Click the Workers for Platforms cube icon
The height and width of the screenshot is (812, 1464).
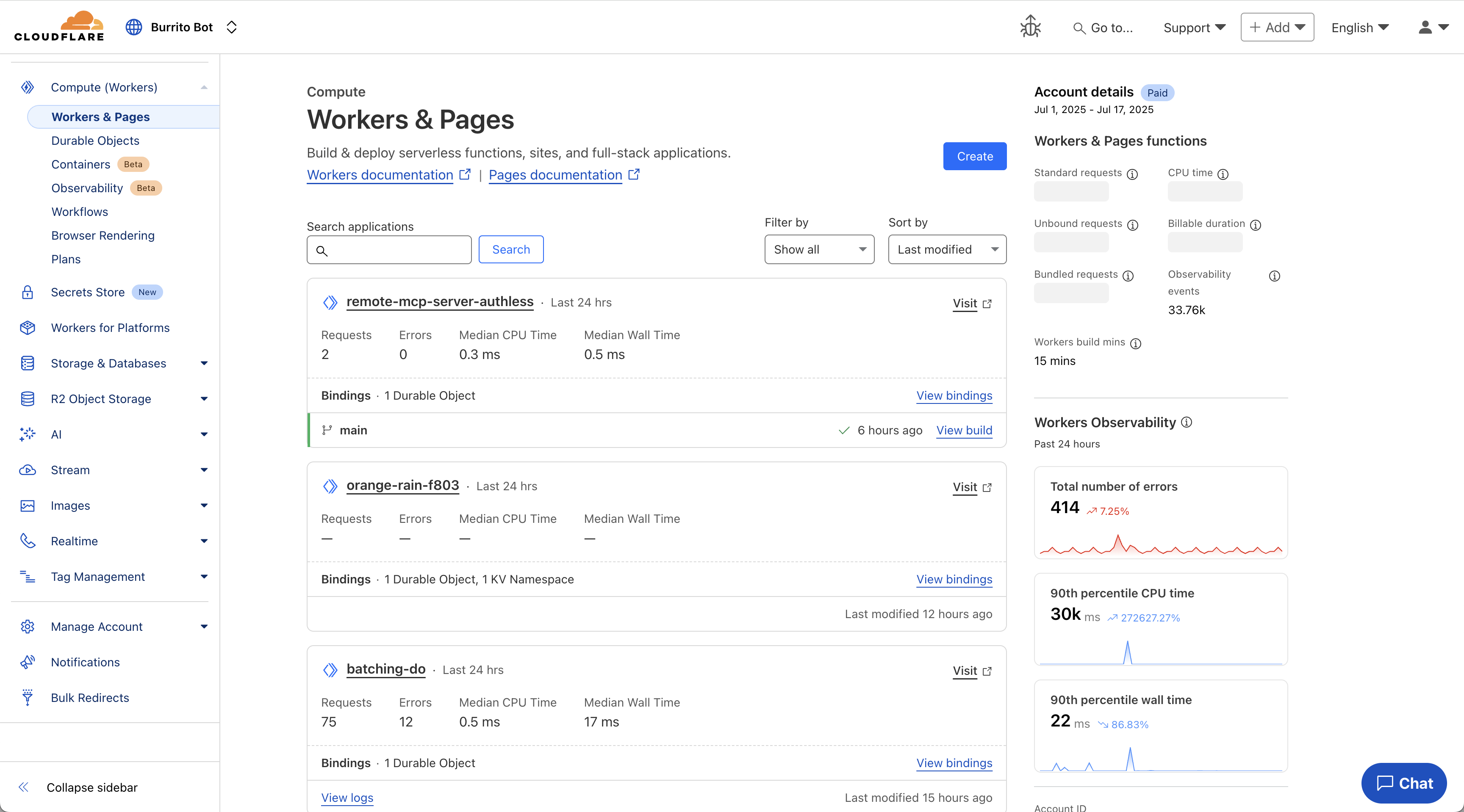pyautogui.click(x=27, y=328)
